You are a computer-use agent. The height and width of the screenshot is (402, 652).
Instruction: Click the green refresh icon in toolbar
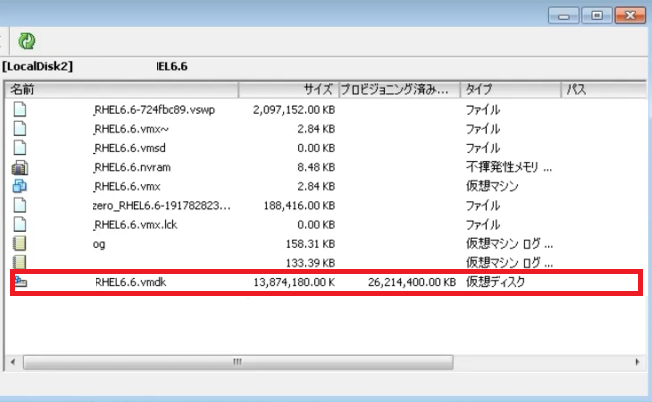(27, 41)
